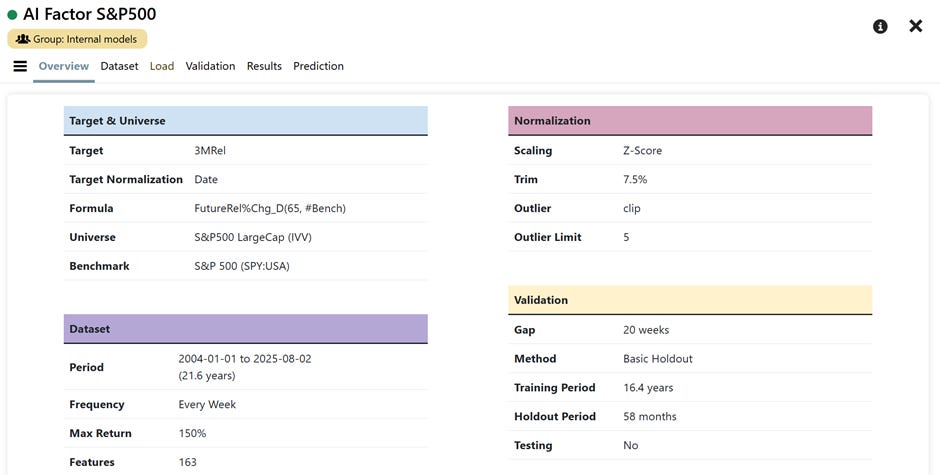Switch to the Dataset tab
940x475 pixels.
point(119,66)
